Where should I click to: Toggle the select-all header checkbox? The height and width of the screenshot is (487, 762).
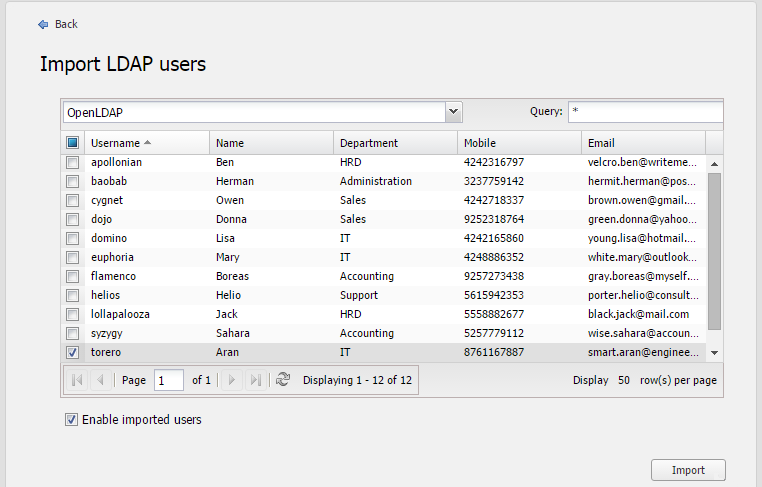72,143
